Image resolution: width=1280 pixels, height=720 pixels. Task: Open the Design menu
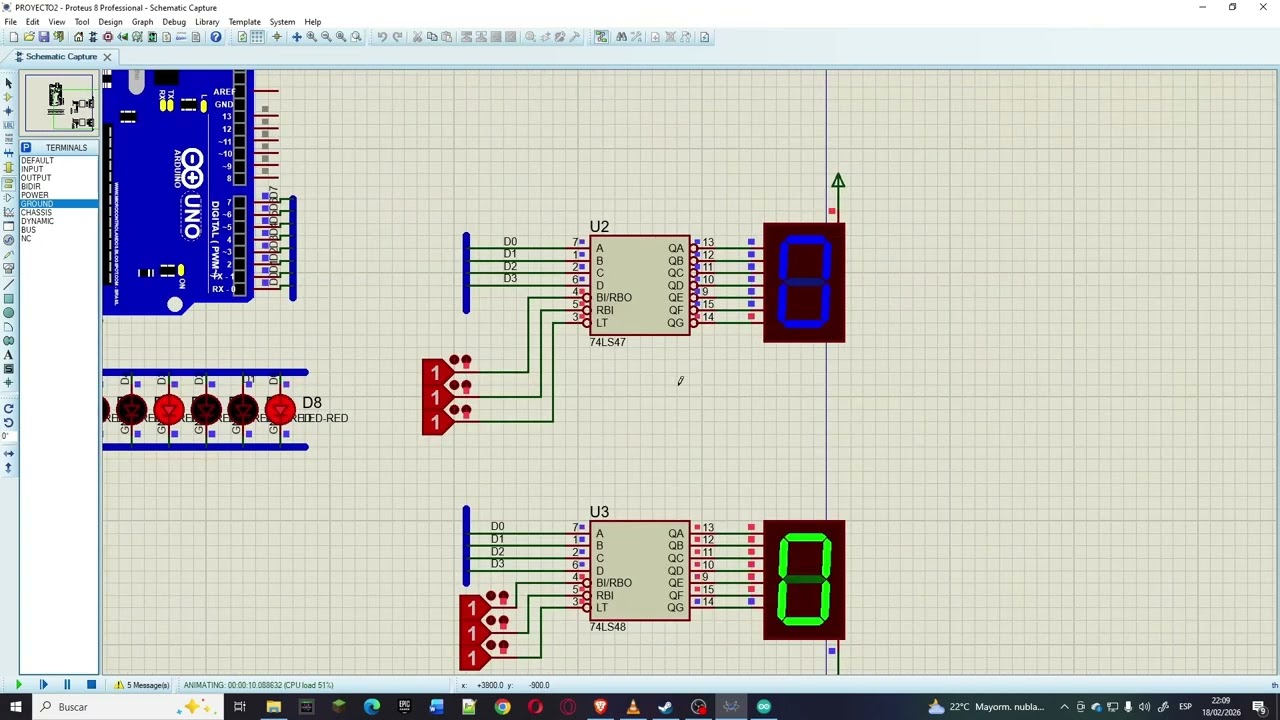[110, 21]
